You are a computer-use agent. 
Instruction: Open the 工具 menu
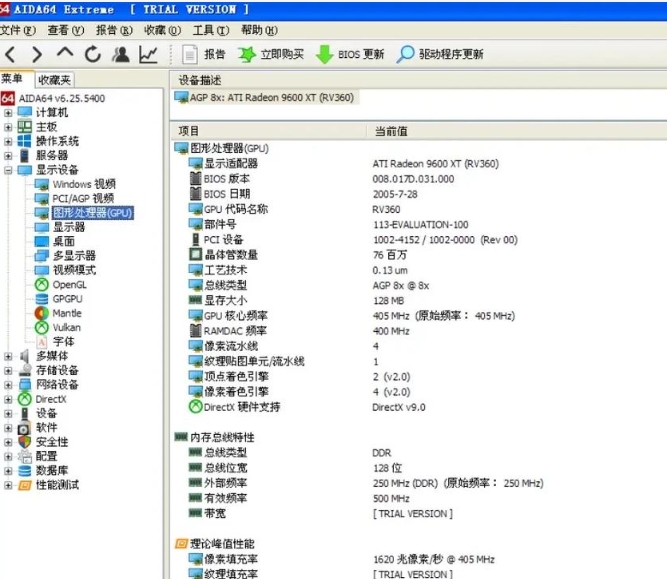point(208,31)
